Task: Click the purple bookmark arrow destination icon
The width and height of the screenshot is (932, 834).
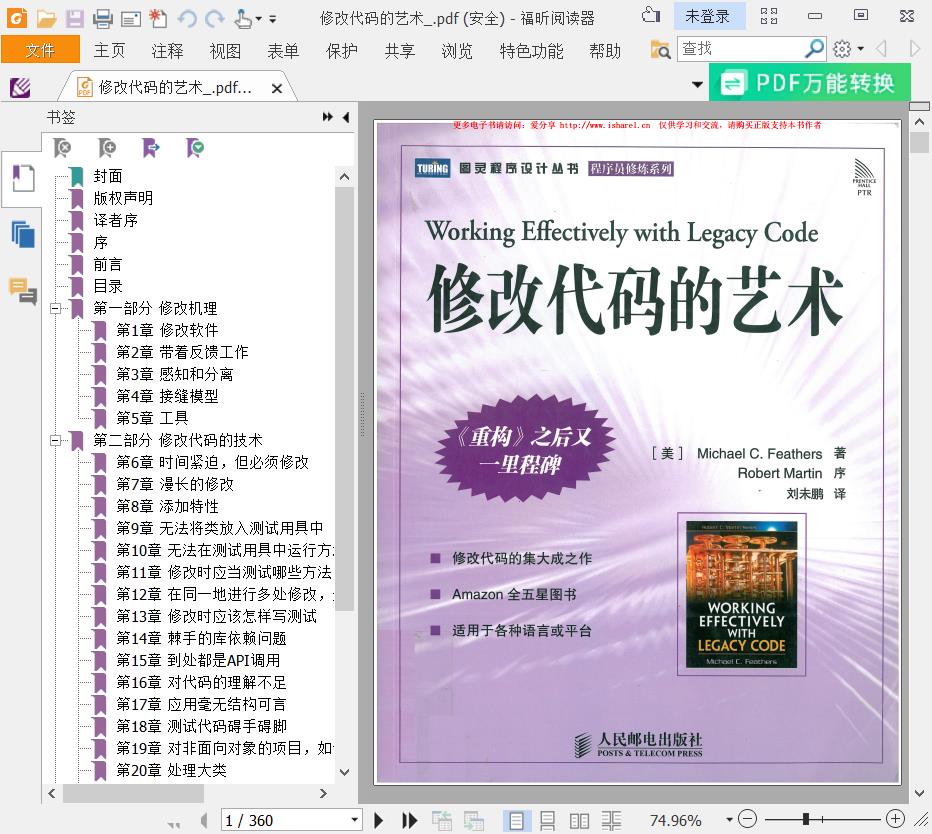Action: 151,147
